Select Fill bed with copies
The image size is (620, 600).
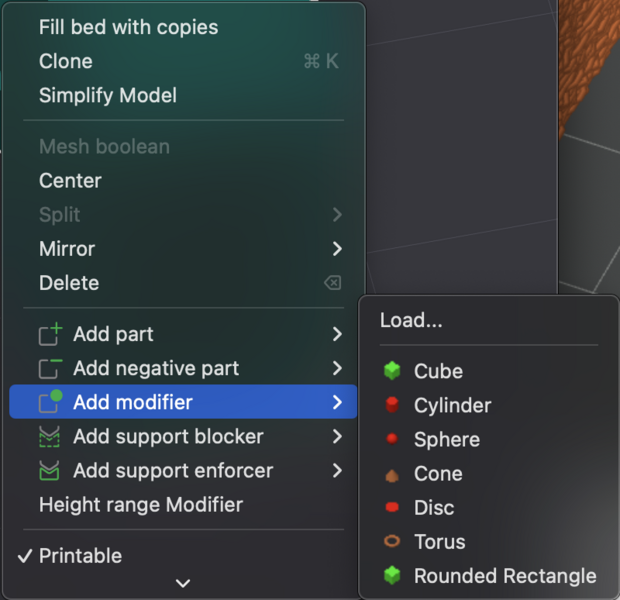pos(128,27)
